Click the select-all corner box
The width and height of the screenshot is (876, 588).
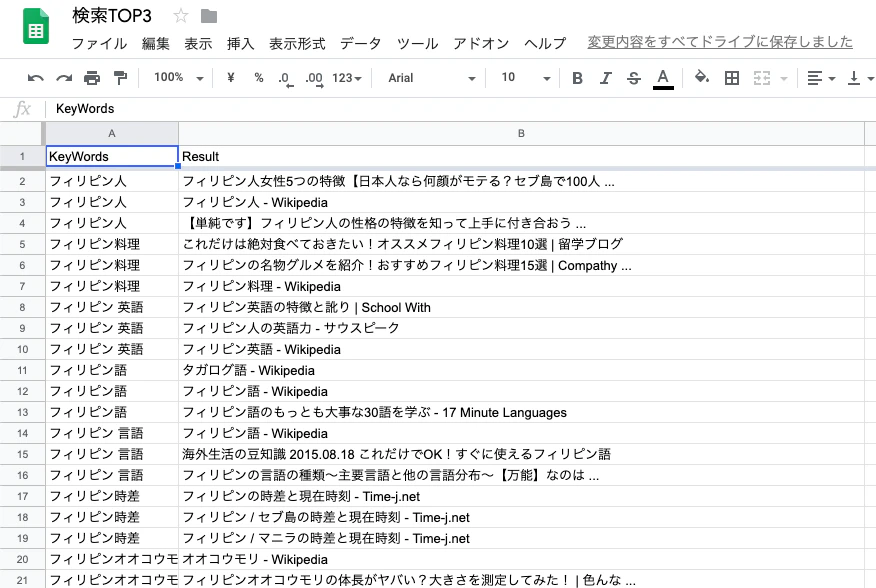pyautogui.click(x=22, y=134)
